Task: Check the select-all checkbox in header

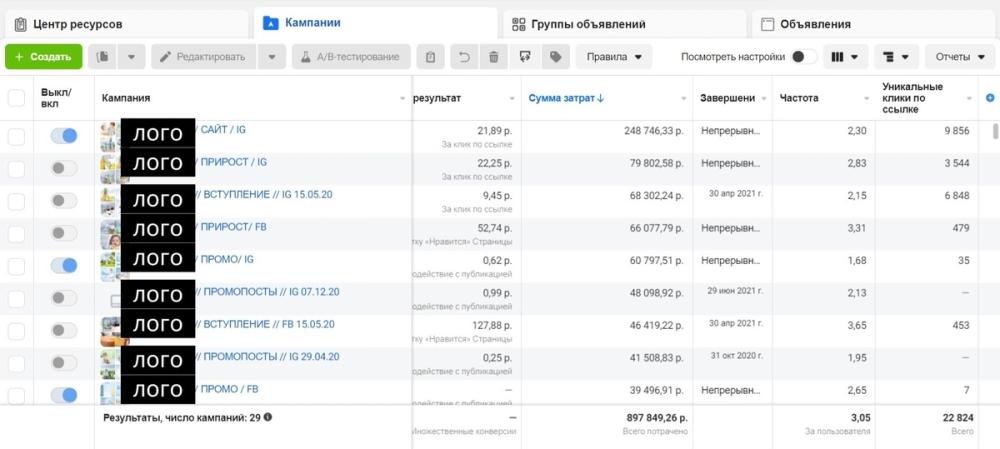Action: pos(16,98)
